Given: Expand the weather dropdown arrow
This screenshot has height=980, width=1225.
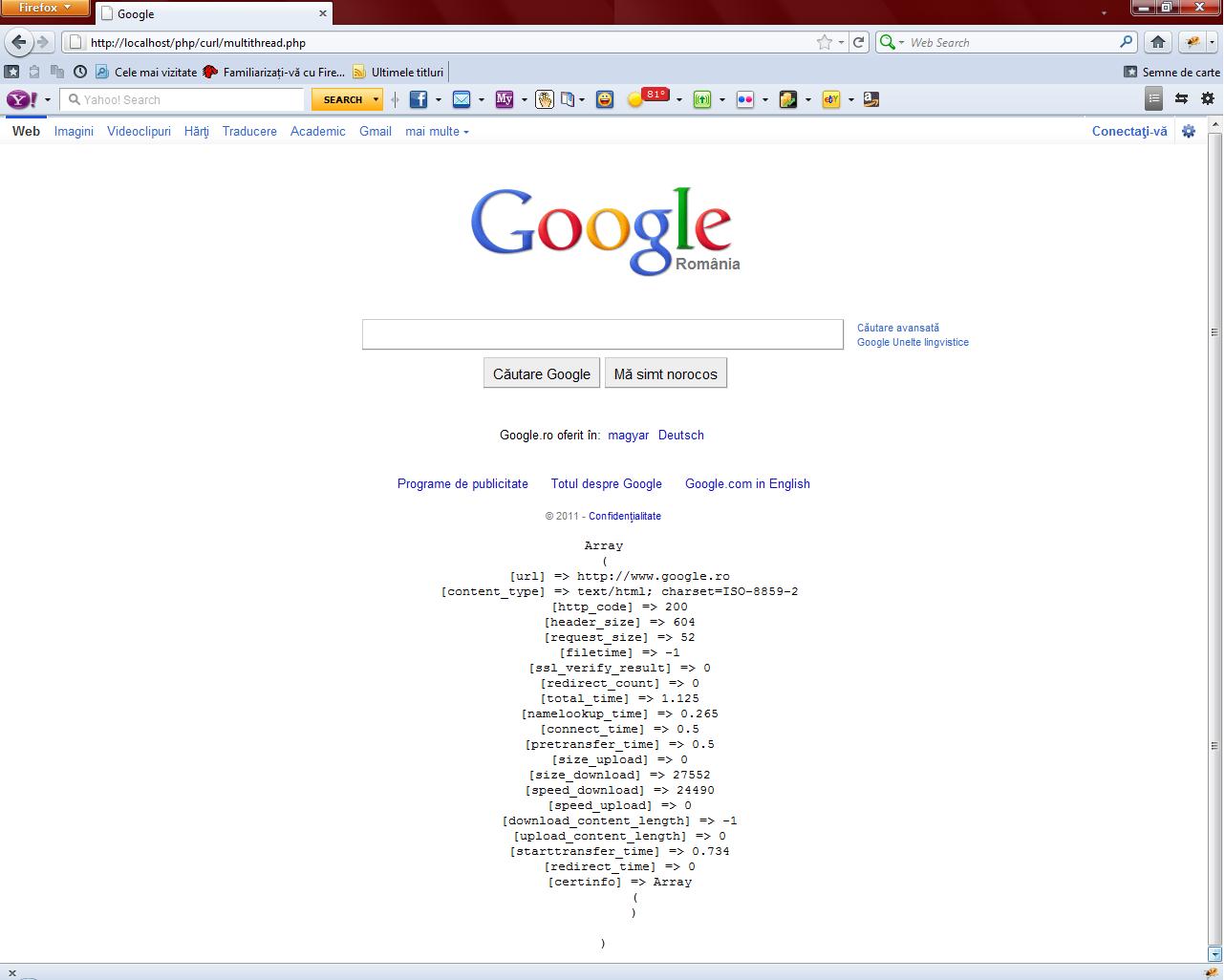Looking at the screenshot, I should pyautogui.click(x=679, y=99).
